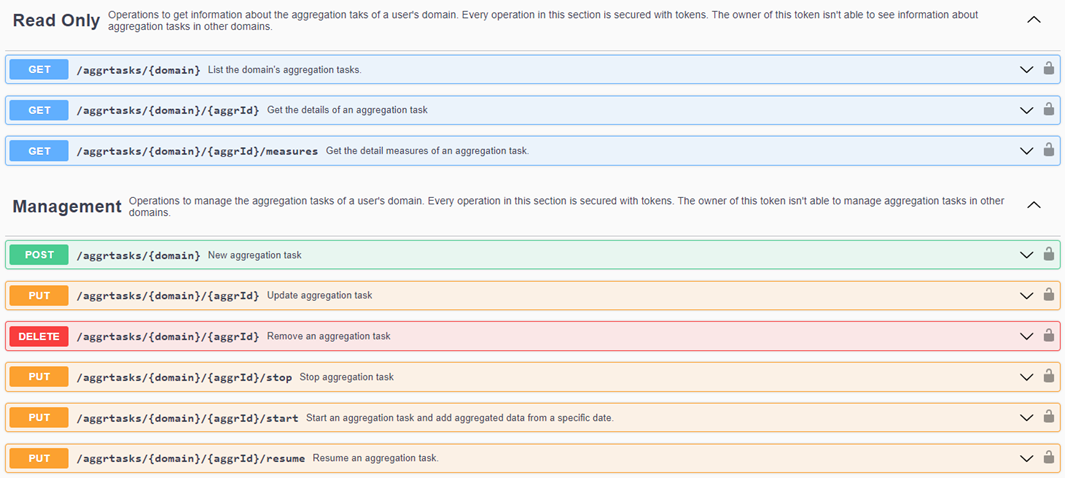The width and height of the screenshot is (1065, 478).
Task: Click 'Remove an aggregation task' description
Action: click(x=329, y=337)
